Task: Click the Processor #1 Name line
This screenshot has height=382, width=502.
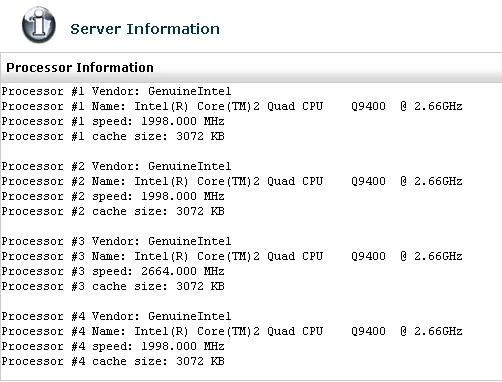Action: click(x=232, y=106)
